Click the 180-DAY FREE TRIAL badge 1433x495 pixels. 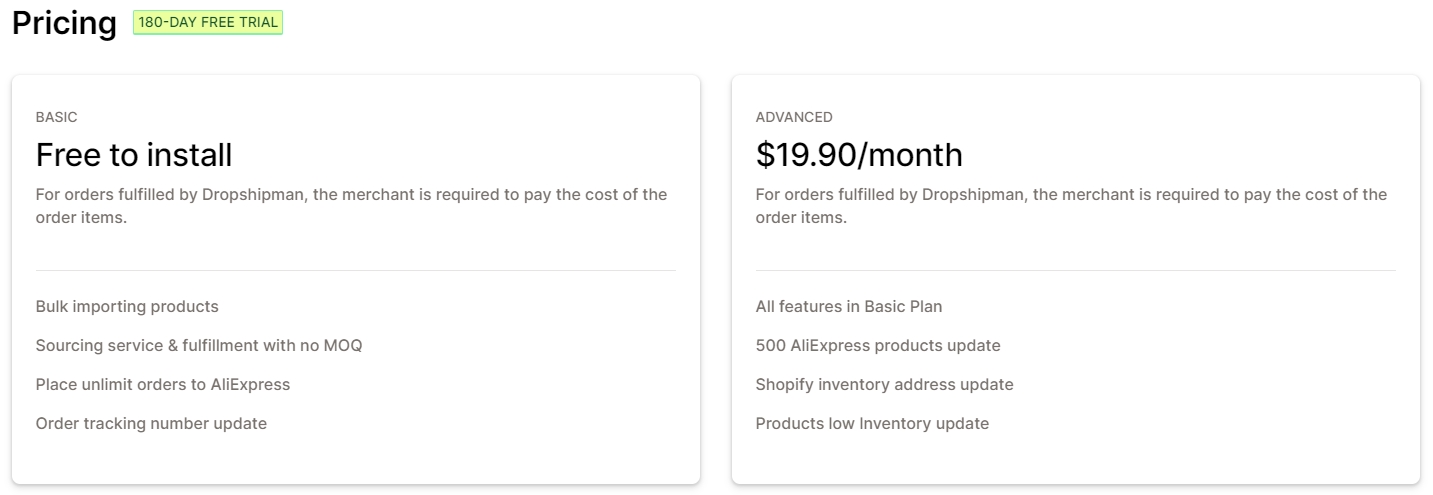(x=208, y=22)
